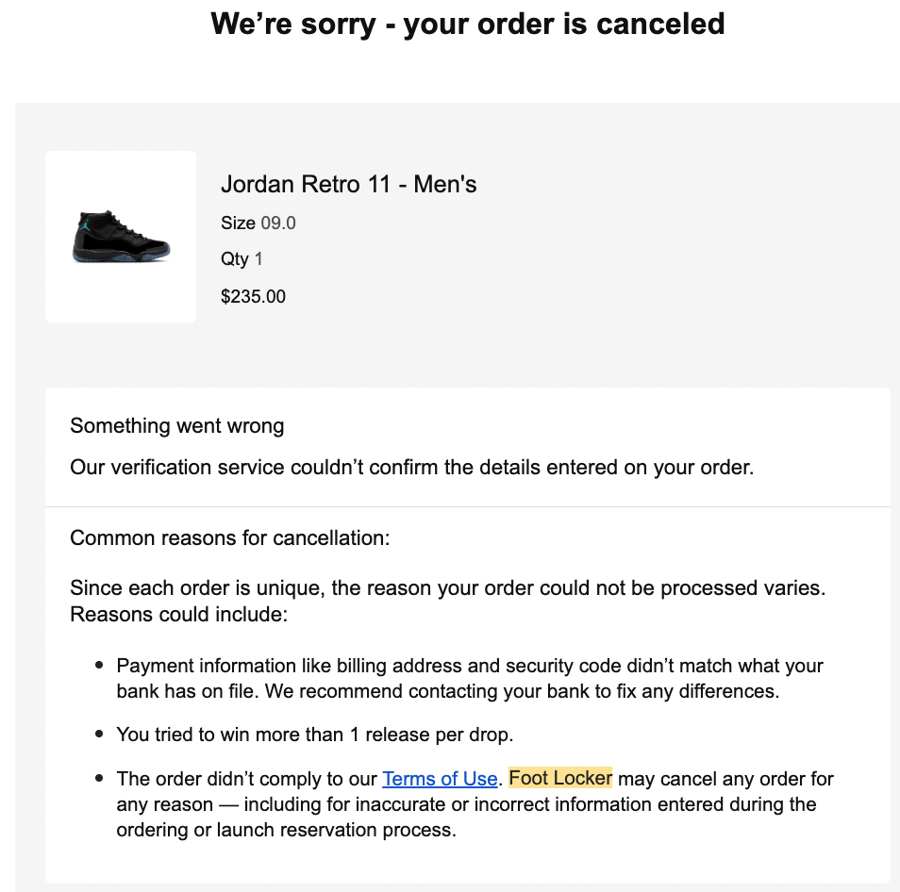Click the bullet dot beside The order didn't comply

tap(99, 779)
